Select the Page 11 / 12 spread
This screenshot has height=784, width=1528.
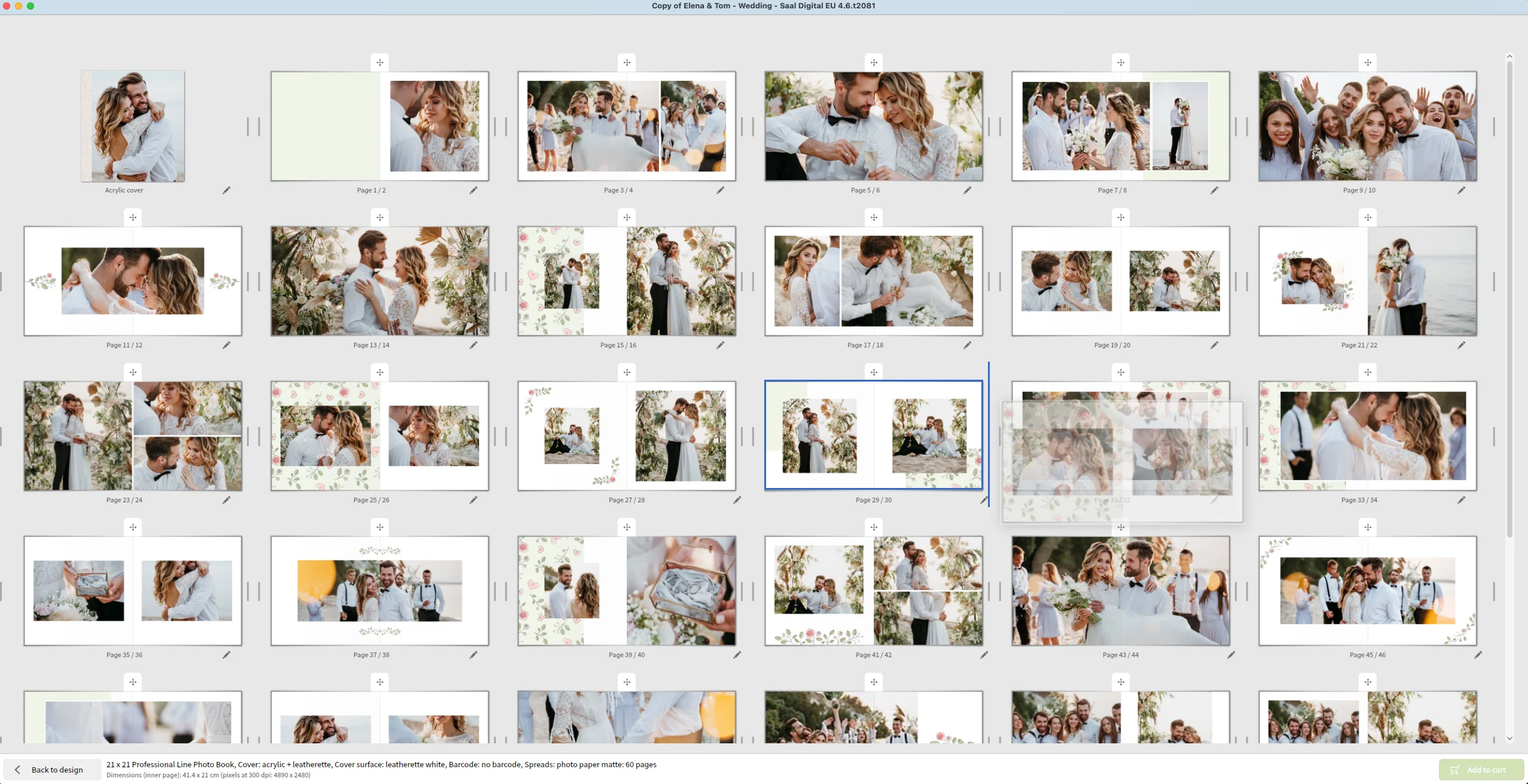(133, 281)
